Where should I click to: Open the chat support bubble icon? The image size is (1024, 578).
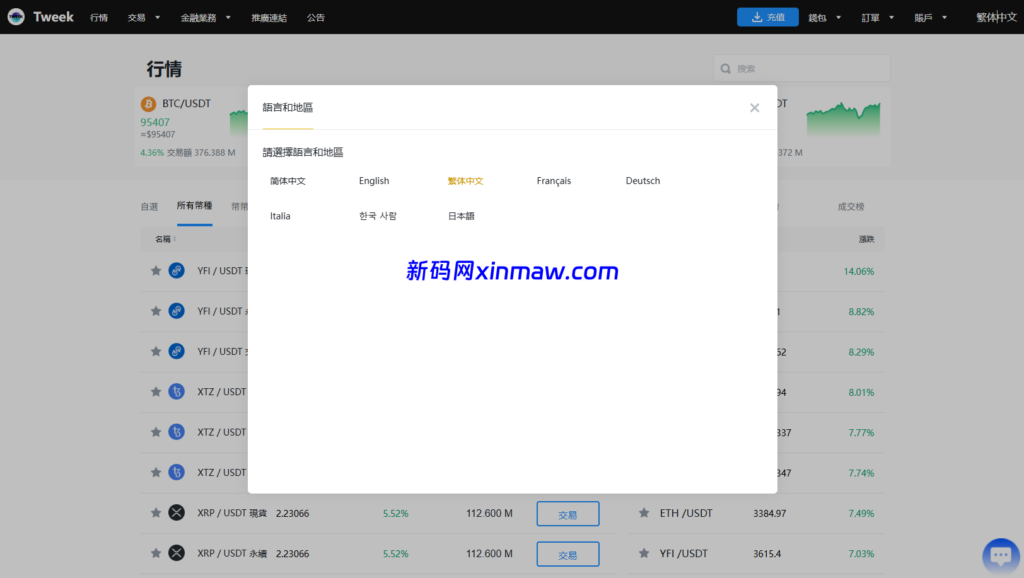pyautogui.click(x=1000, y=554)
